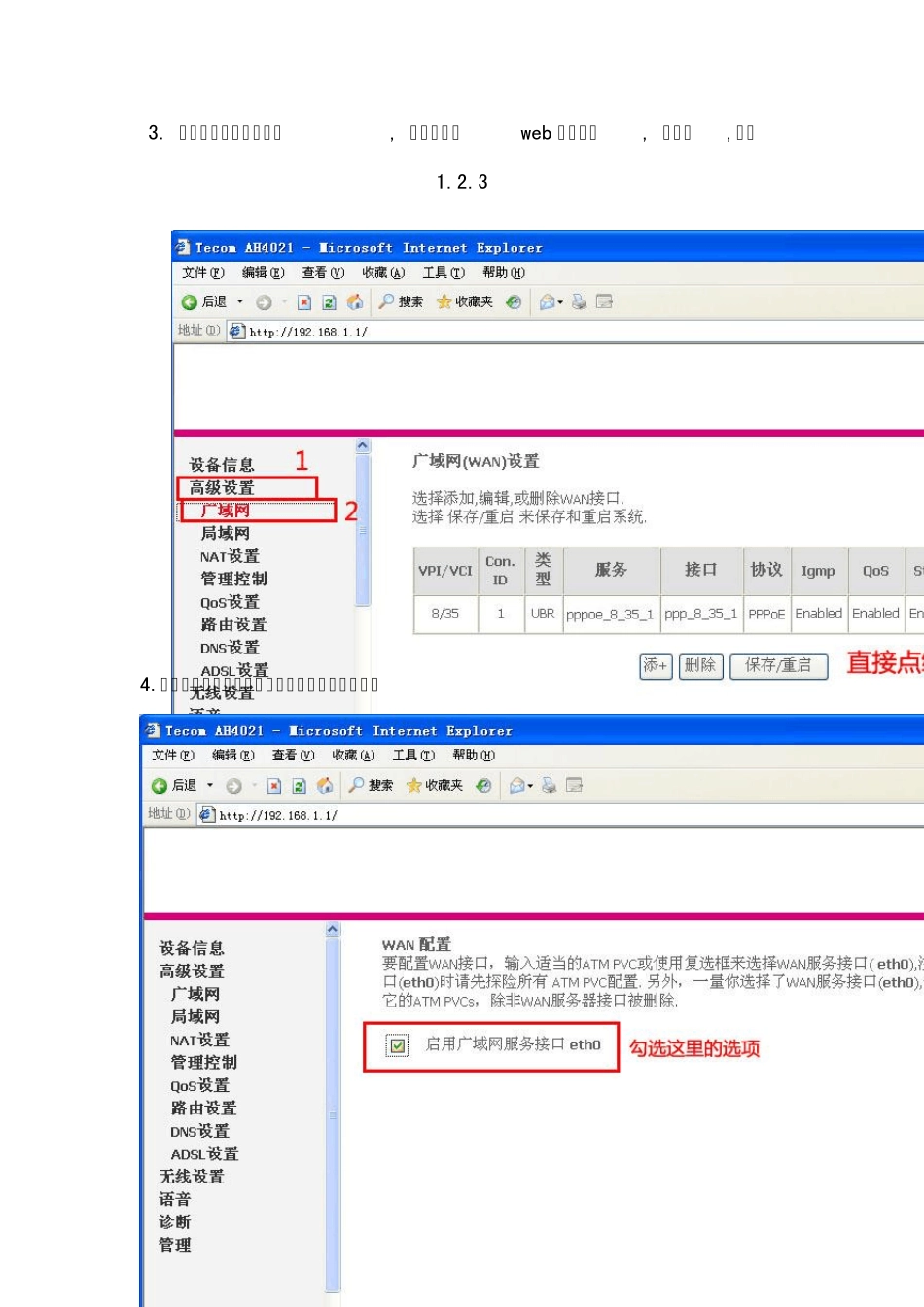This screenshot has height=1307, width=924.
Task: Click Back button in lower WAN配置 window
Action: 173,786
